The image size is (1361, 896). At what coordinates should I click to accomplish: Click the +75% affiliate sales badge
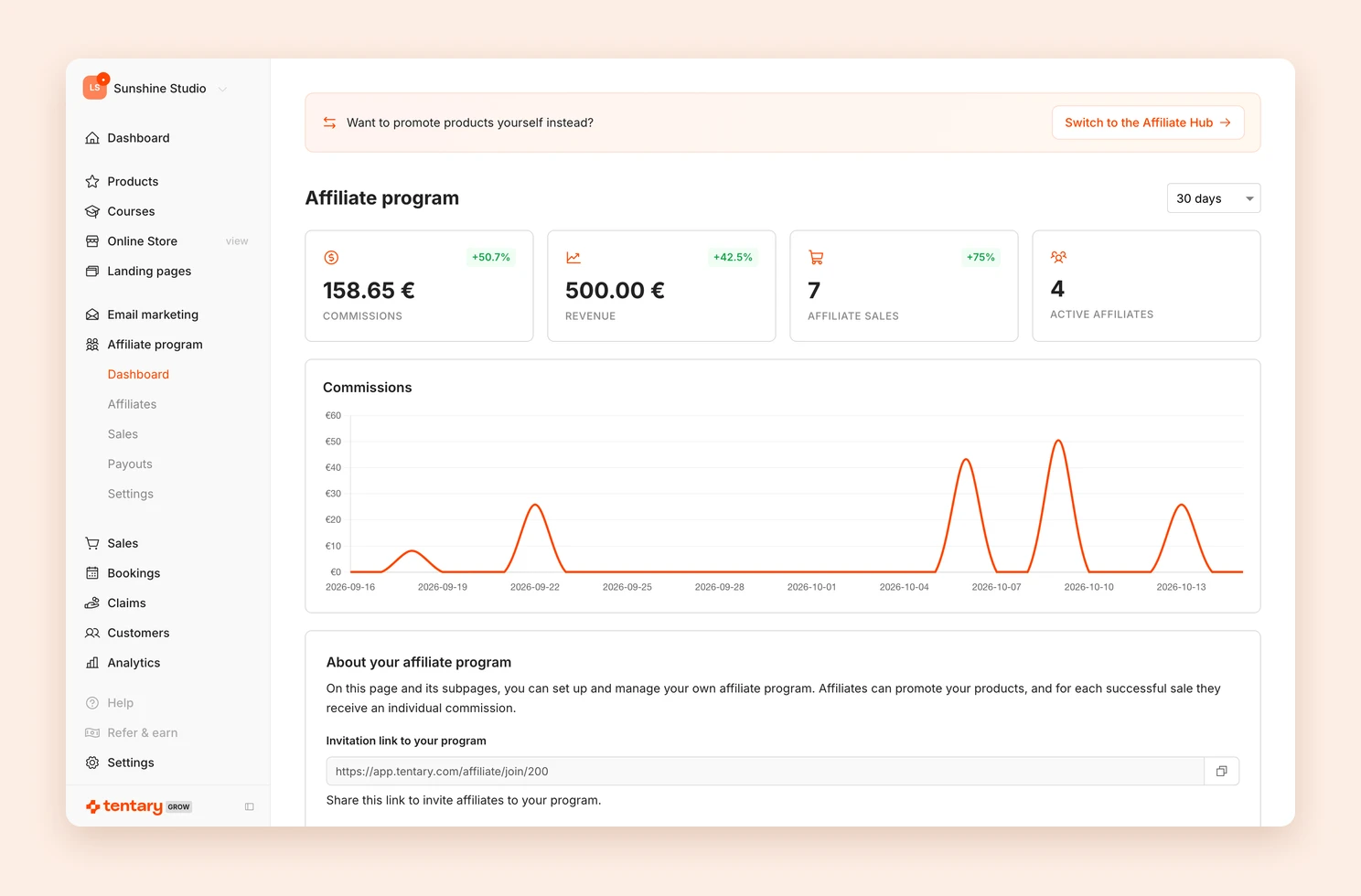point(981,258)
